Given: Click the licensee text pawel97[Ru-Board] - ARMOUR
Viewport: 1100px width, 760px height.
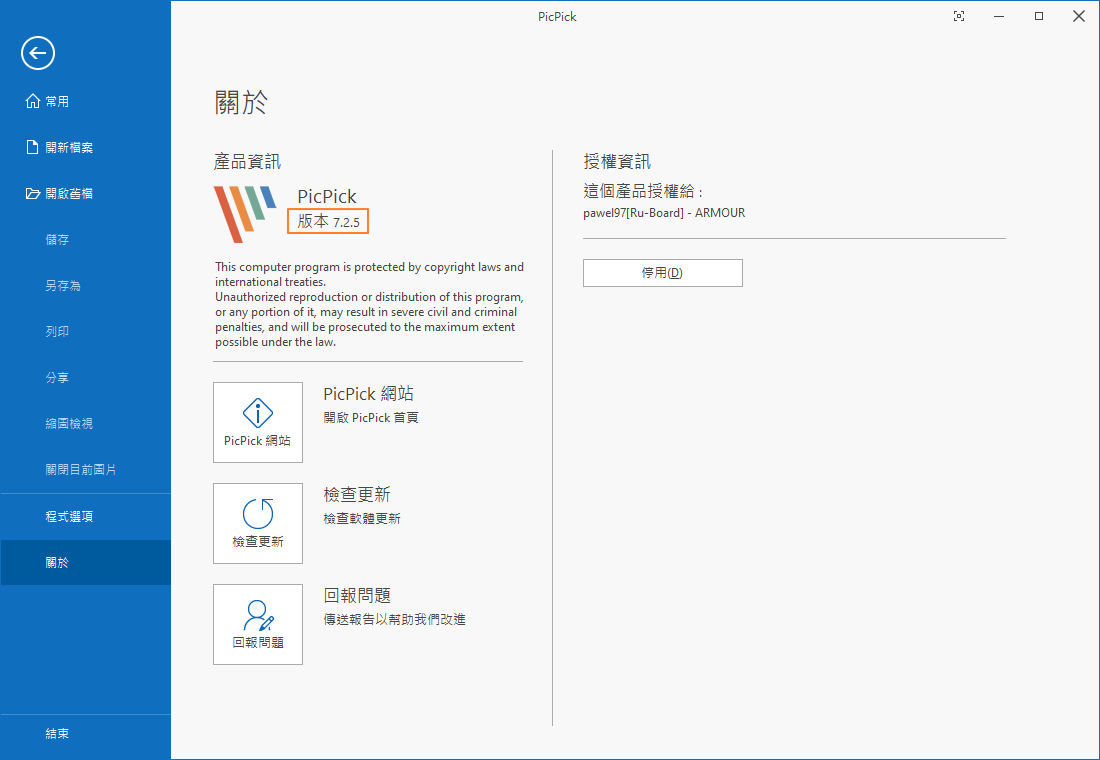Looking at the screenshot, I should (x=664, y=213).
